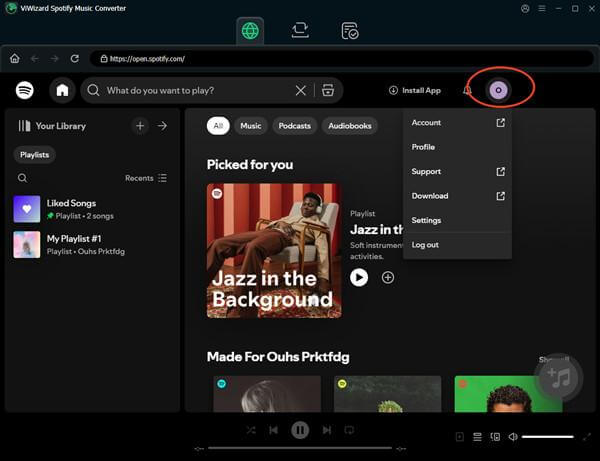Viewport: 600px width, 461px height.
Task: Pause playback with center button
Action: click(300, 430)
